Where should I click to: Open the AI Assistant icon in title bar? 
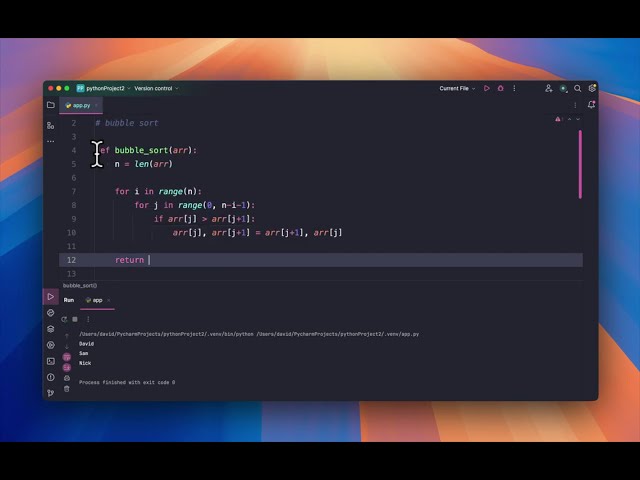coord(563,88)
